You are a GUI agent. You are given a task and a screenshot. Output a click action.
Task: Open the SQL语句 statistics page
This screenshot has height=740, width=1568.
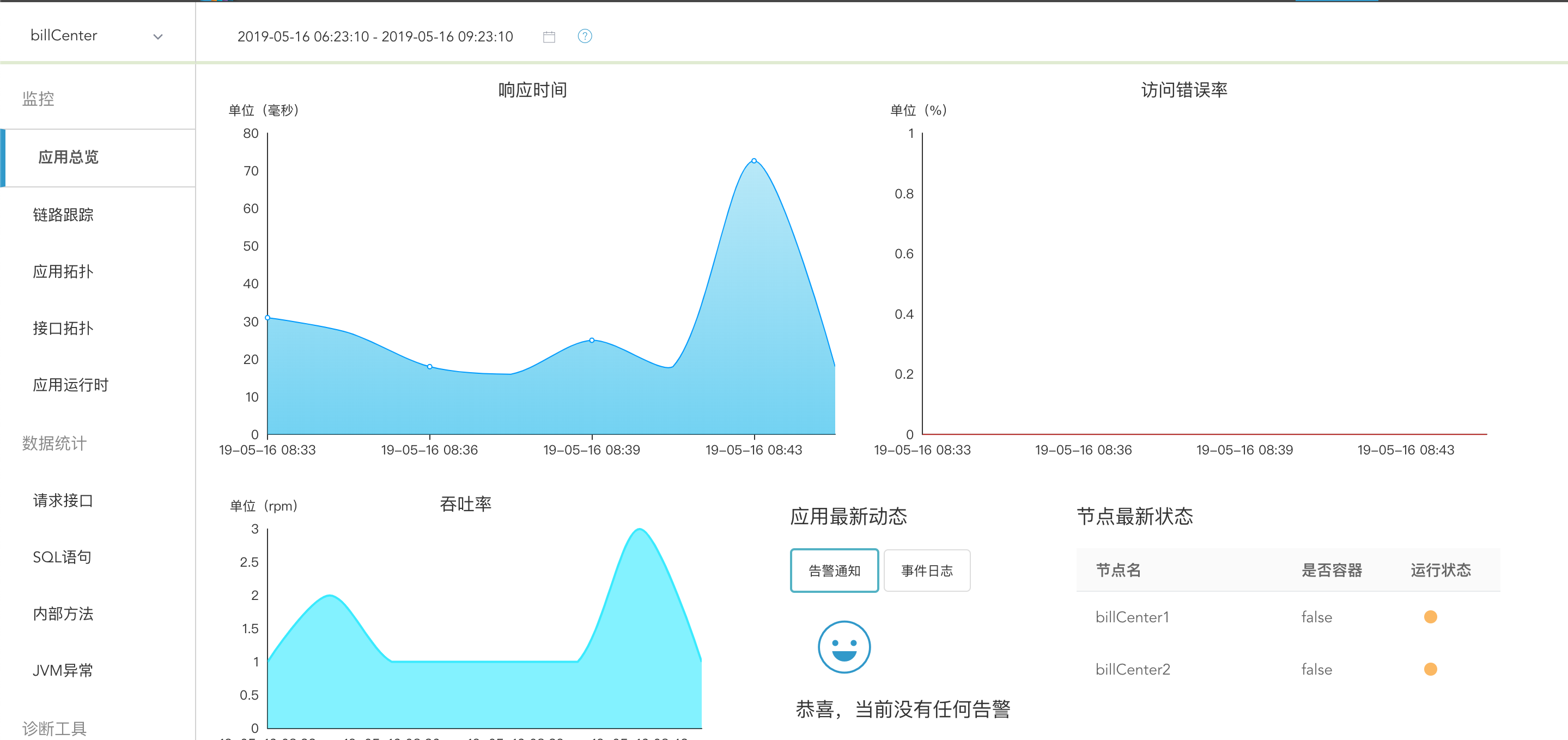pyautogui.click(x=61, y=557)
